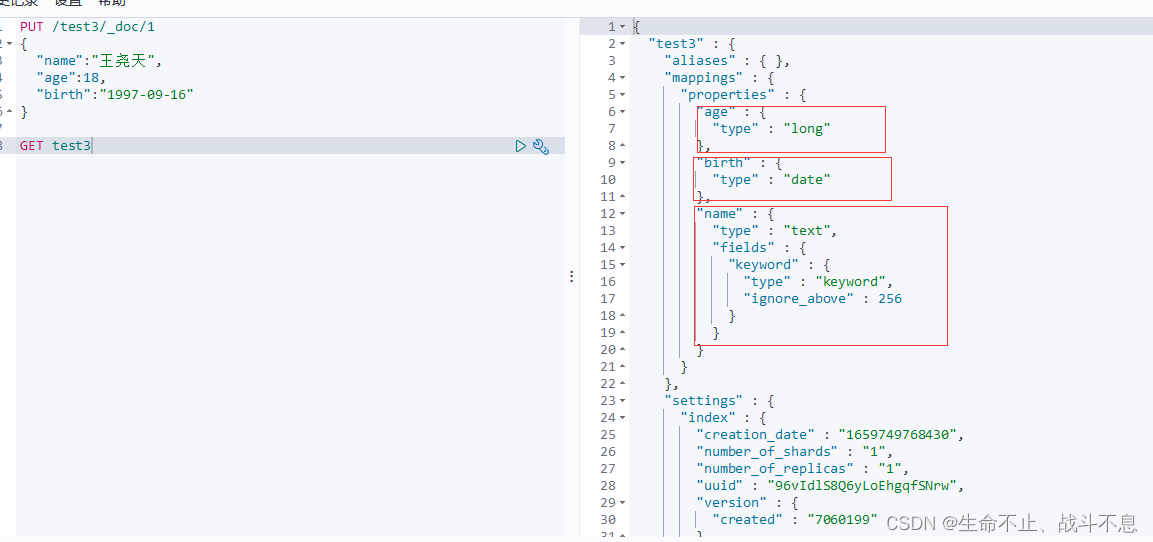Click the panel resize handle dots
The height and width of the screenshot is (542, 1153).
pos(572,276)
